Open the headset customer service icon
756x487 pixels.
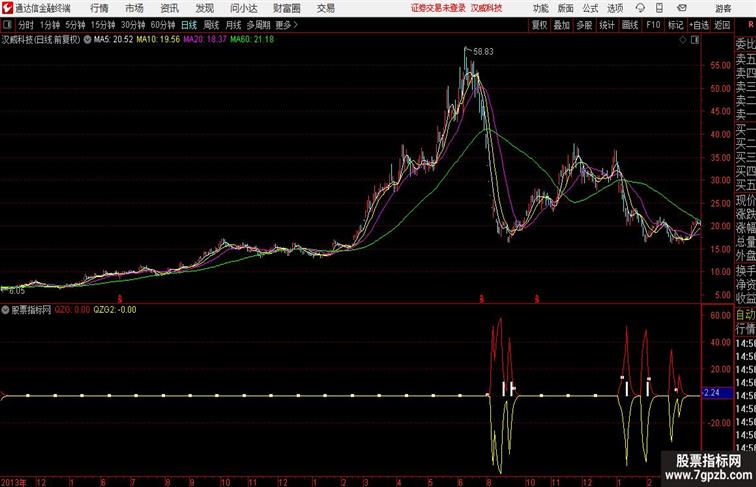point(640,8)
